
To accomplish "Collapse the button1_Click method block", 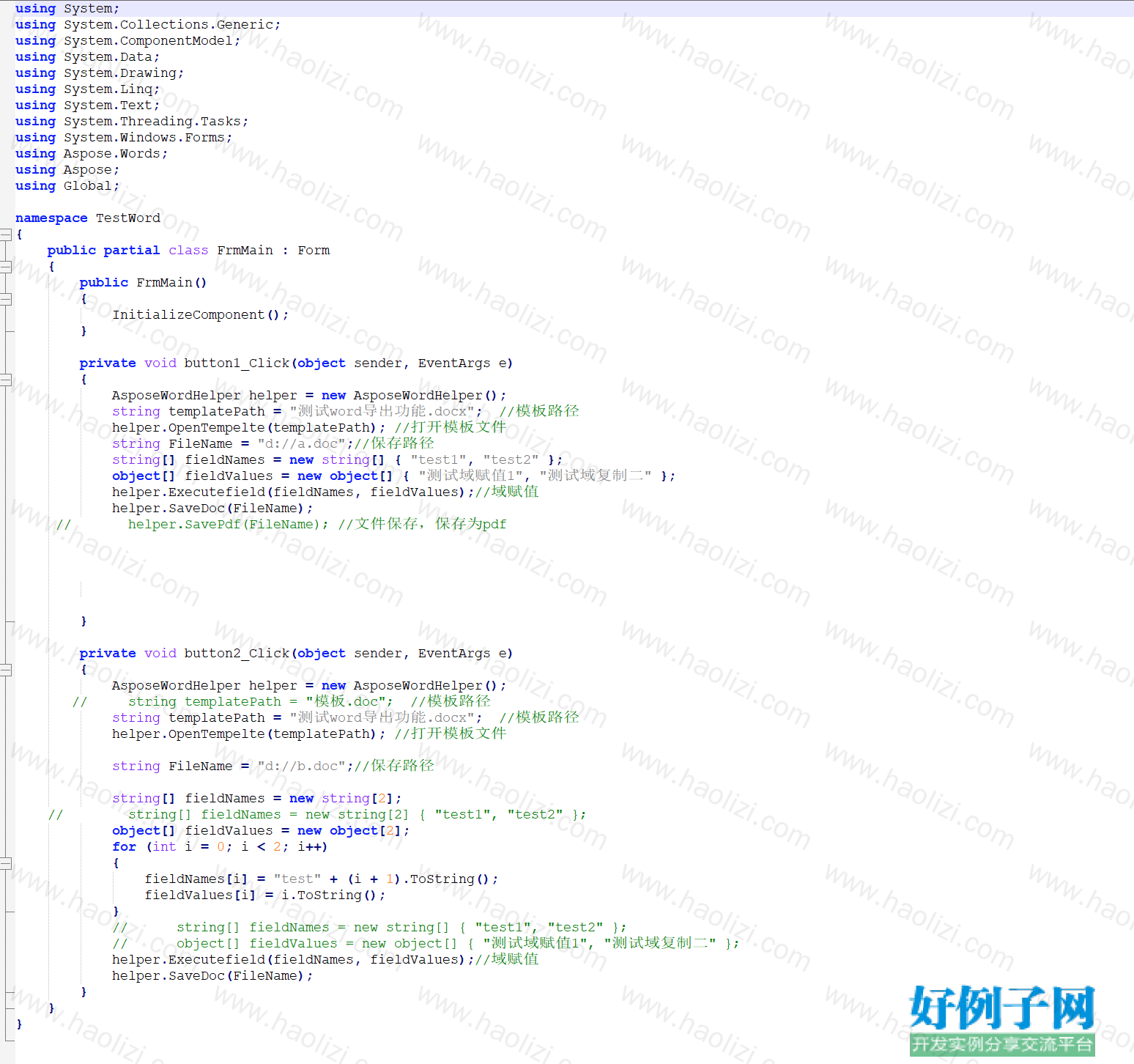I will pyautogui.click(x=6, y=380).
